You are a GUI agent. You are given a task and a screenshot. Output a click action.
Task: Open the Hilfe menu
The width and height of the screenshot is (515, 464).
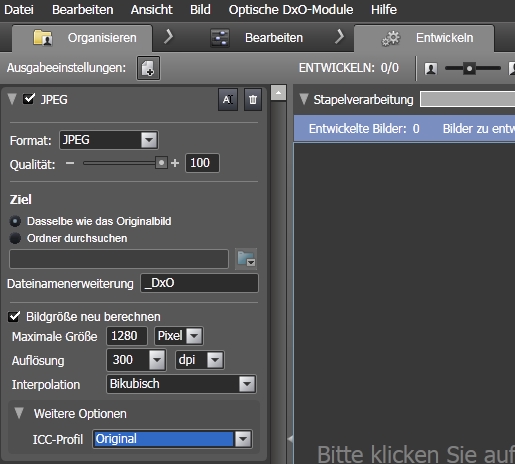384,10
